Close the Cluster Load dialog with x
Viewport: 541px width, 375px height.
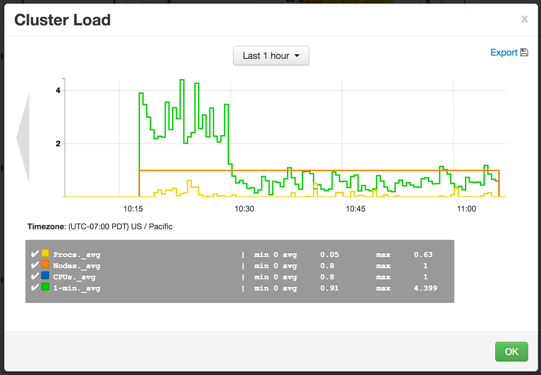[524, 19]
